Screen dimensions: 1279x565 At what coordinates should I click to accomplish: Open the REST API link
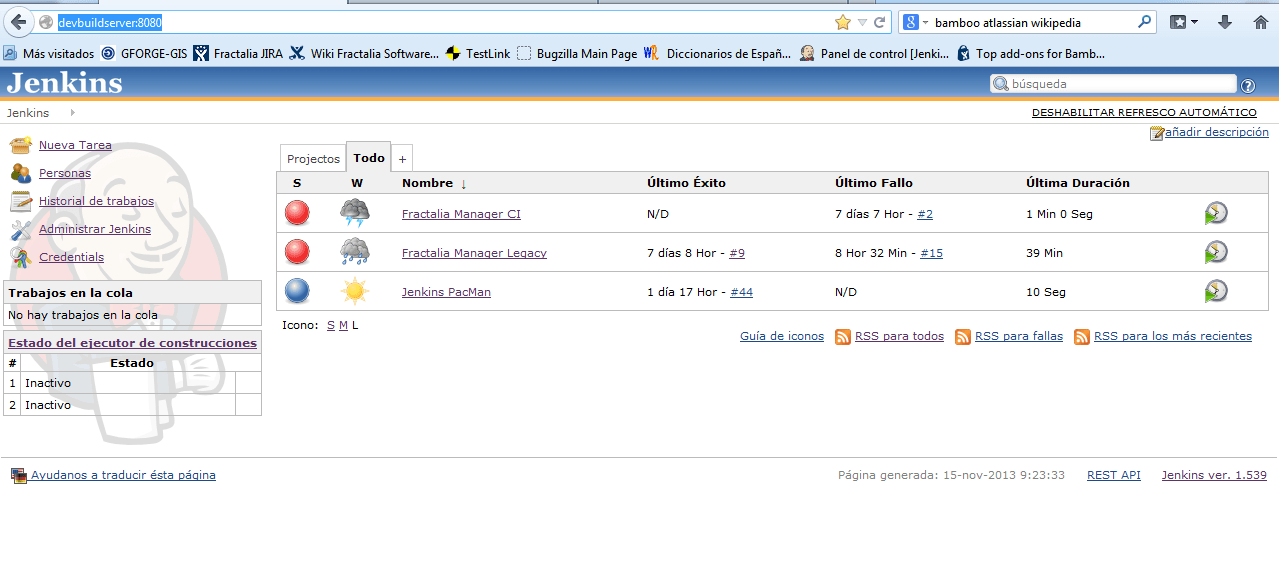coord(1114,475)
